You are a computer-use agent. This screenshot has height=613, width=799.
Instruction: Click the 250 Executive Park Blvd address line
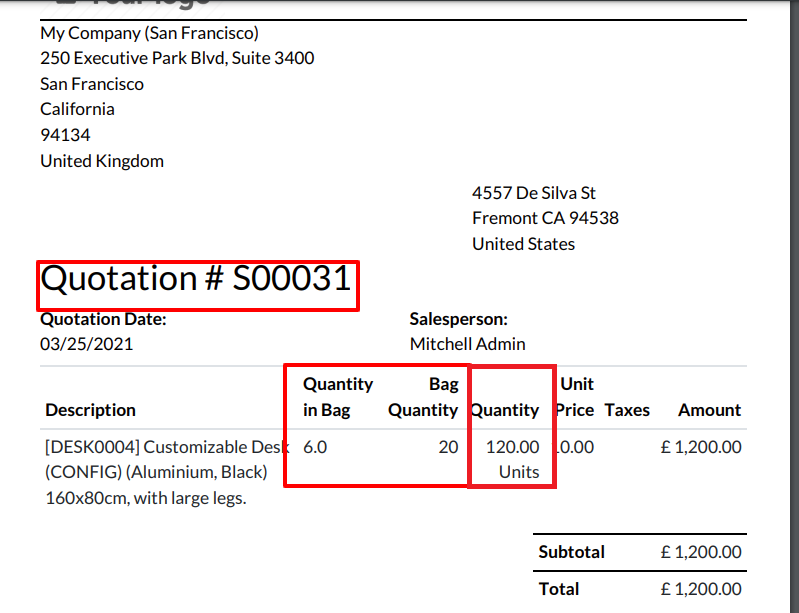click(177, 58)
